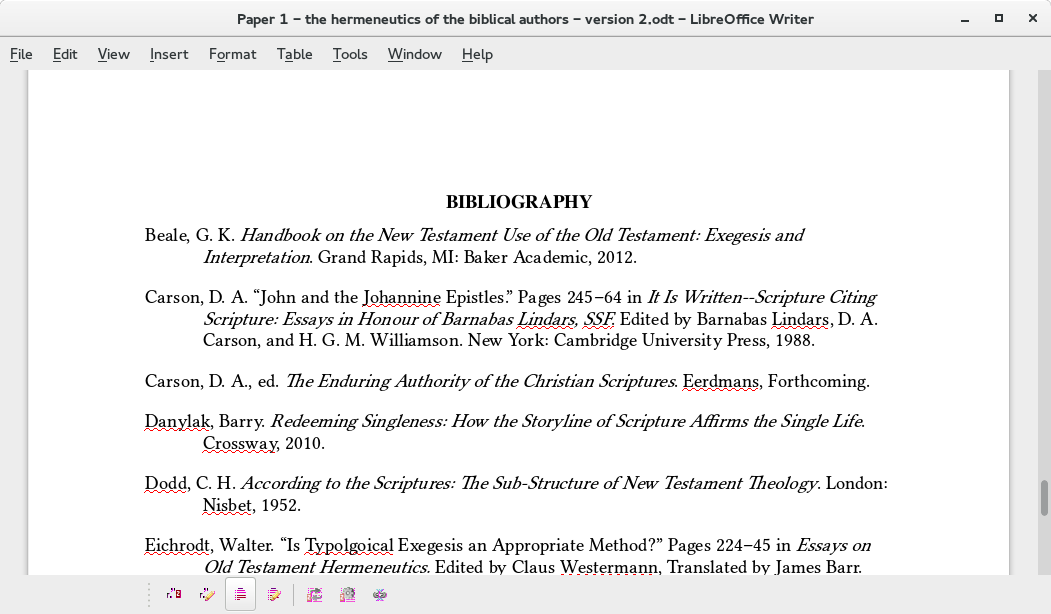Open the Window menu

pos(414,54)
